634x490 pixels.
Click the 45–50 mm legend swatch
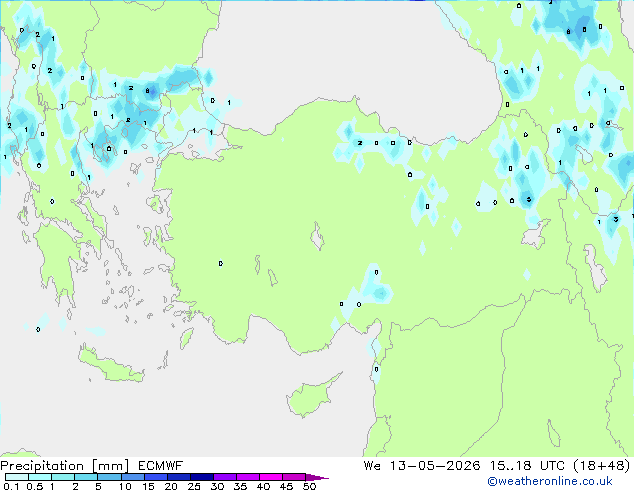[x=294, y=477]
